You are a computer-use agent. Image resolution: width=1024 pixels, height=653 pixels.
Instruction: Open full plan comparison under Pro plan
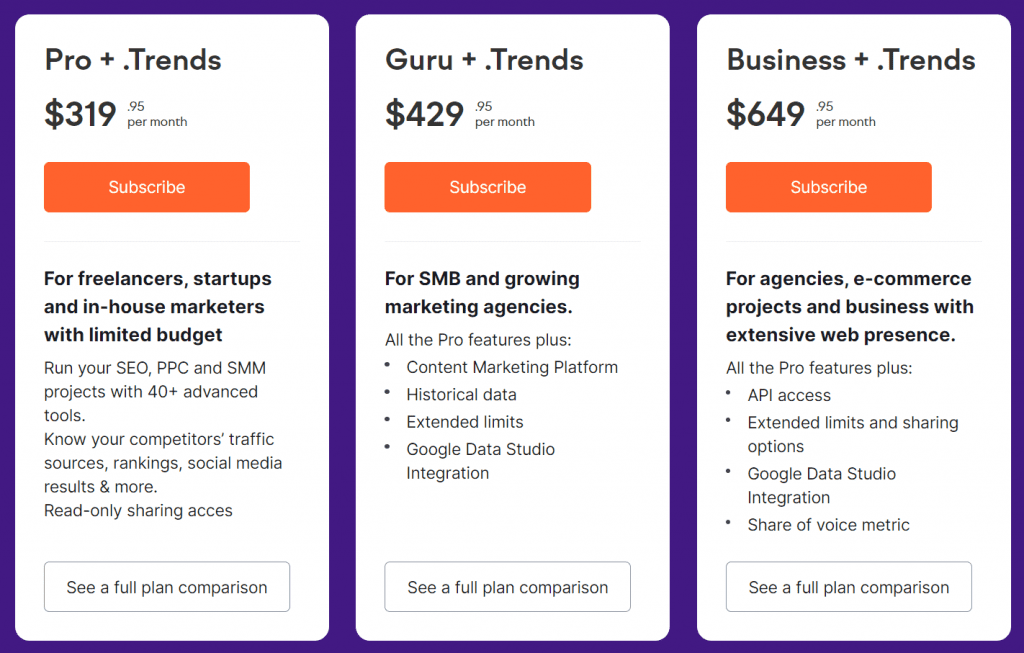coord(166,587)
